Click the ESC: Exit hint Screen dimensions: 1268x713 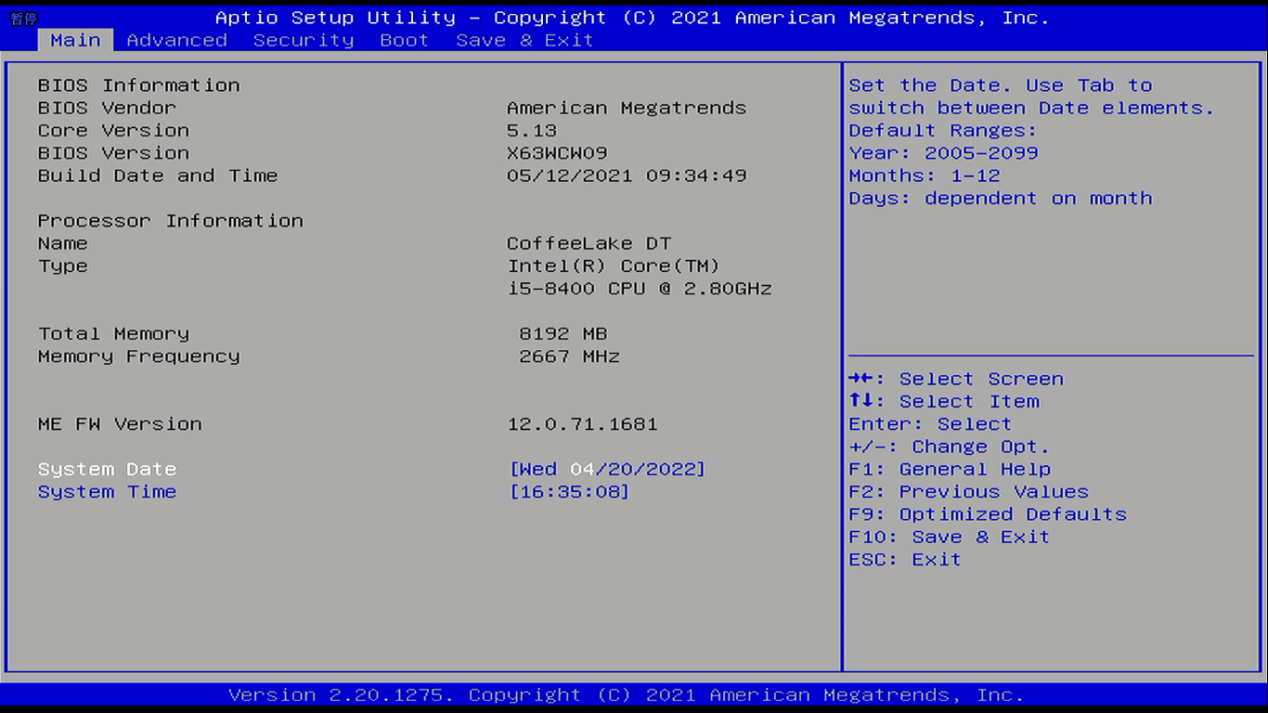[x=904, y=559]
